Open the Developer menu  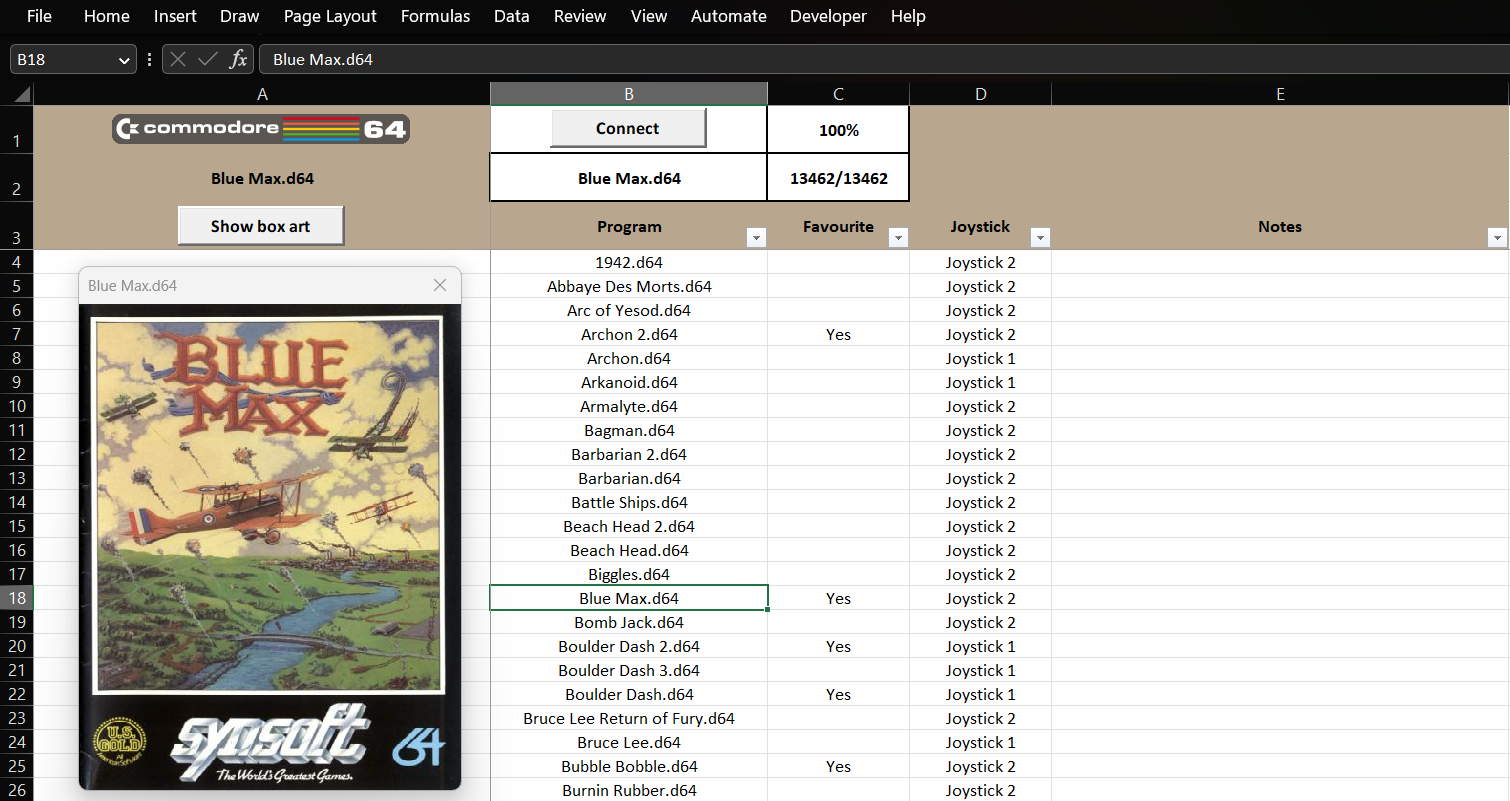[x=828, y=16]
